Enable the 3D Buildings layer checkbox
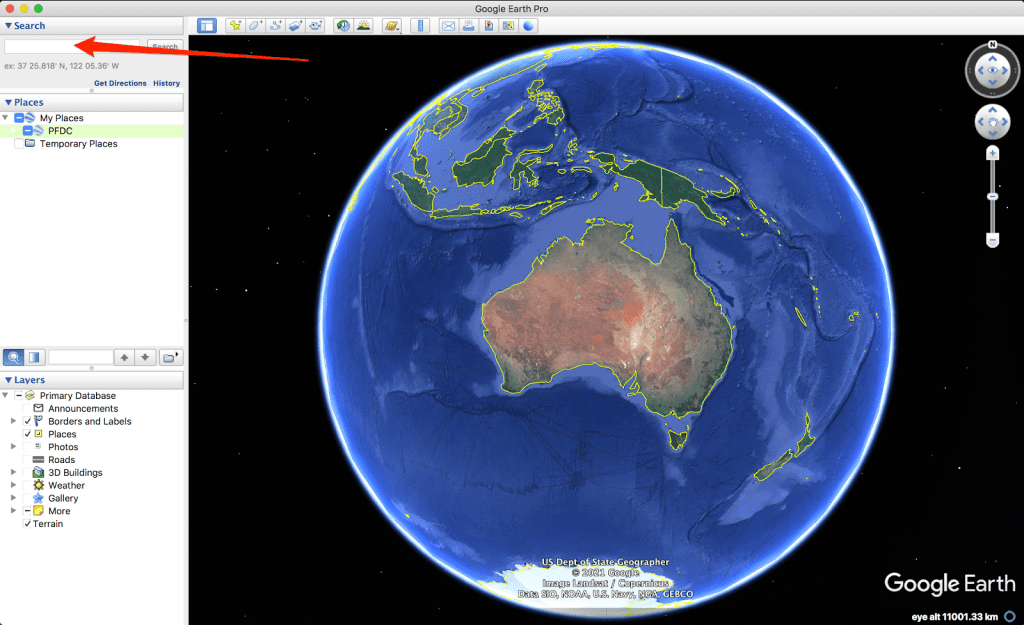1024x625 pixels. [27, 472]
